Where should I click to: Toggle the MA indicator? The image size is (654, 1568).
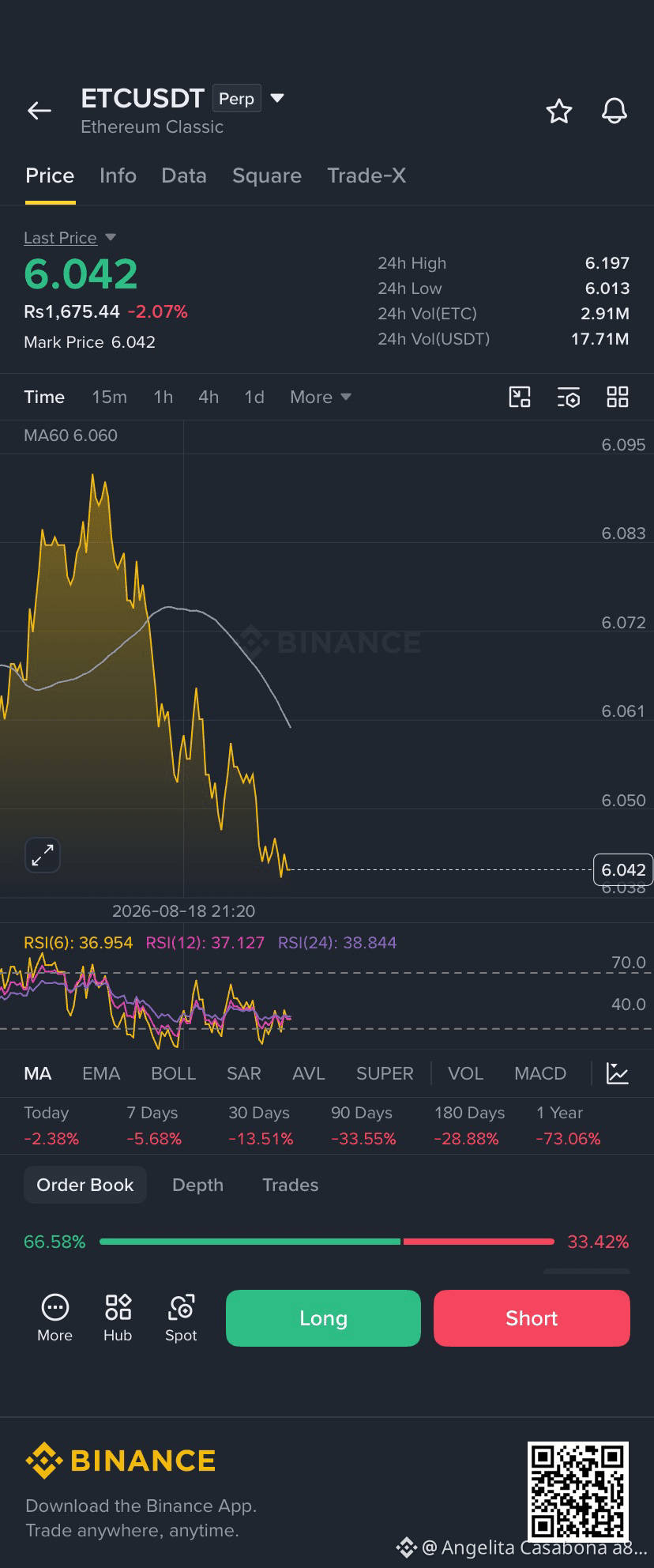pyautogui.click(x=38, y=1073)
